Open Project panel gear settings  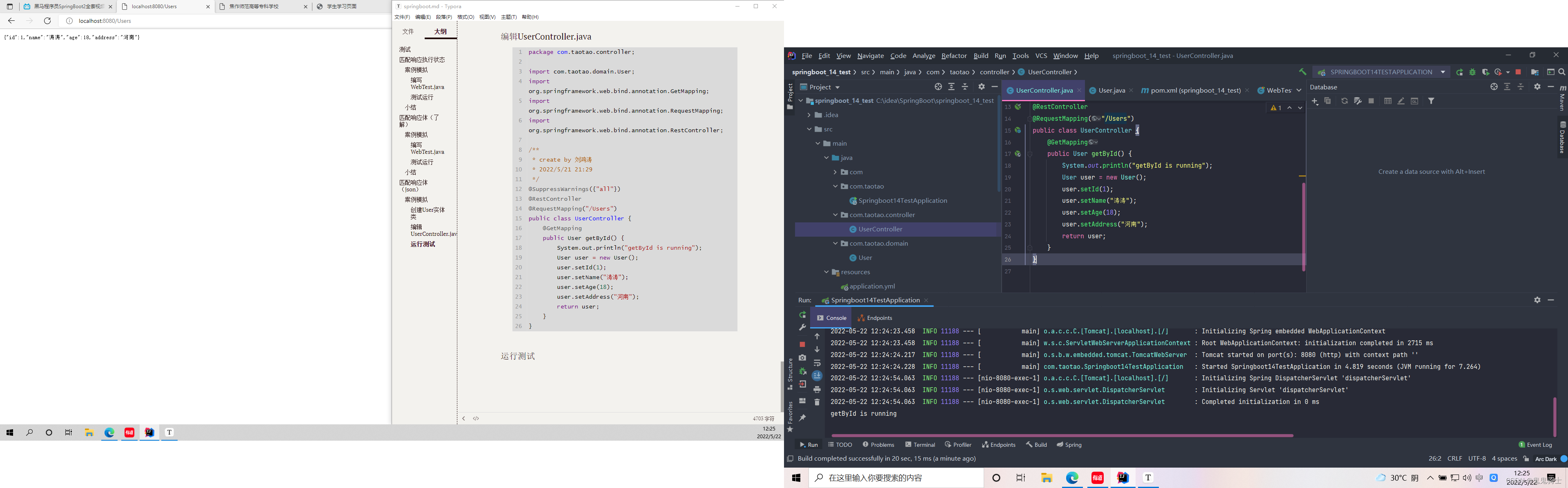981,87
